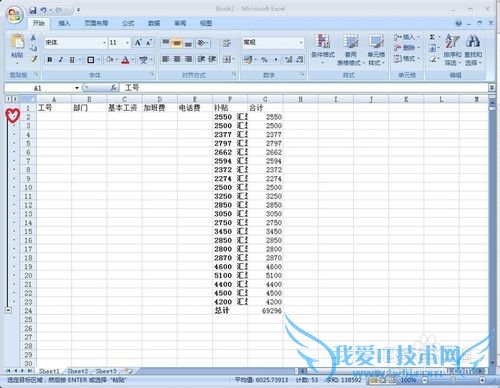Click the AutoSum sigma icon
The width and height of the screenshot is (500, 388).
432,37
